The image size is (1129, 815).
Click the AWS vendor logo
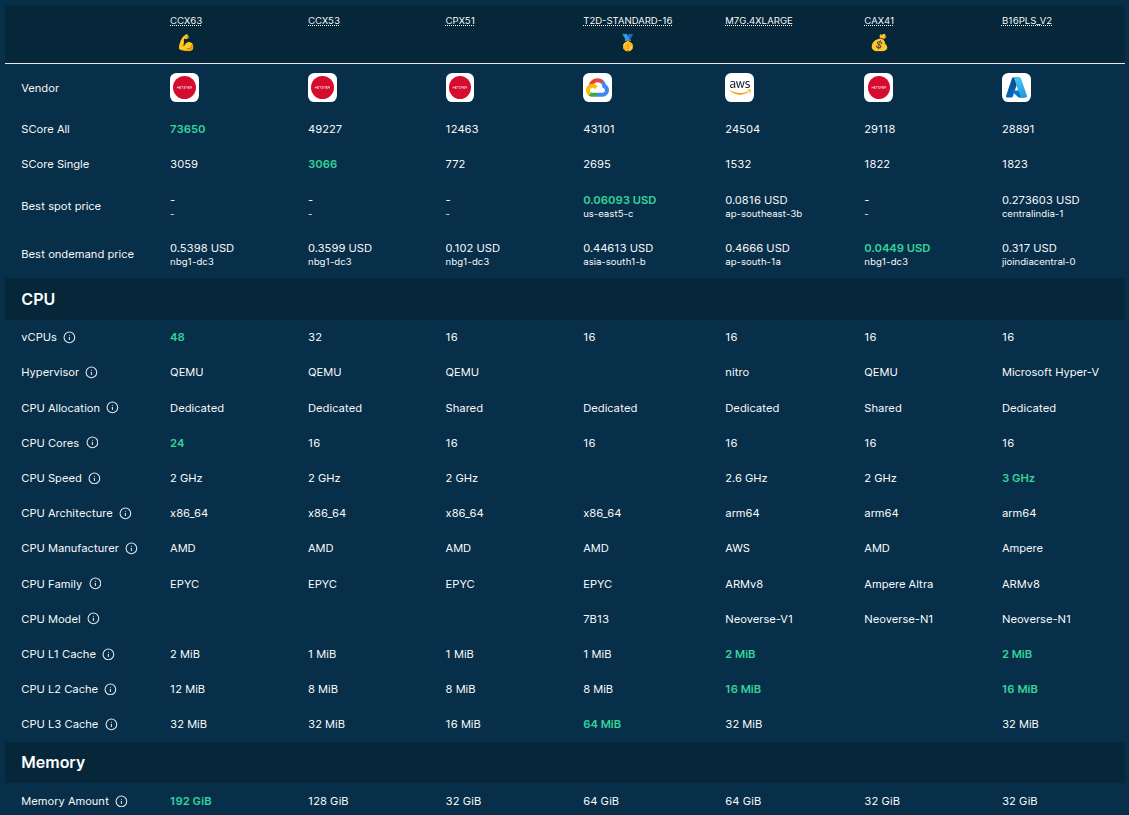coord(739,88)
